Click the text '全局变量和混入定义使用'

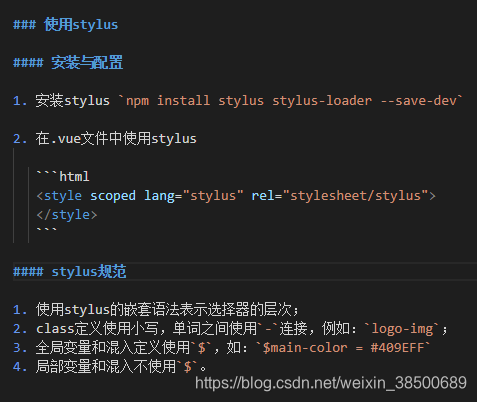tap(113, 348)
